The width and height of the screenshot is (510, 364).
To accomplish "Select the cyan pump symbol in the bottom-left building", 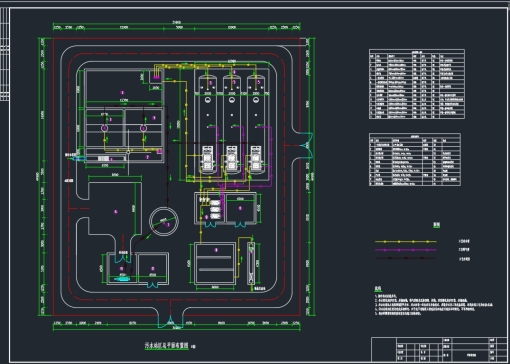I will tap(121, 278).
